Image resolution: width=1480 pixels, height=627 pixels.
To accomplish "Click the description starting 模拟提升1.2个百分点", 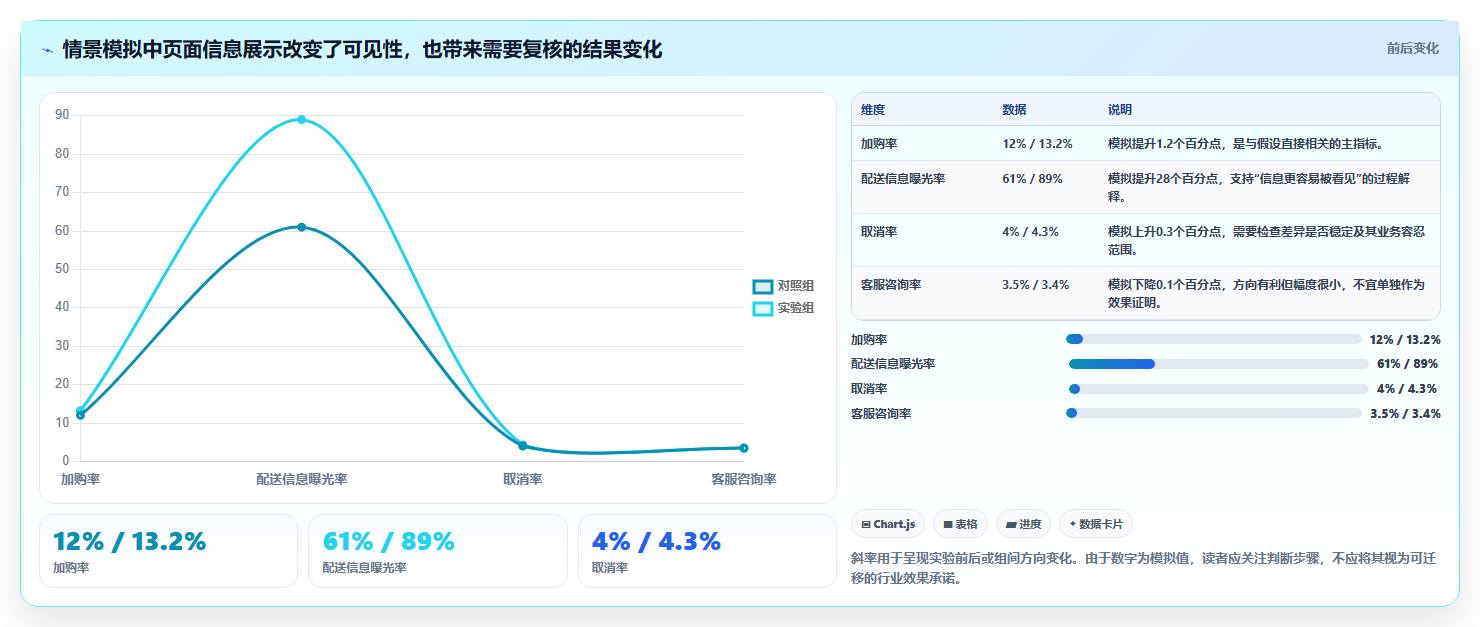I will (x=1245, y=144).
